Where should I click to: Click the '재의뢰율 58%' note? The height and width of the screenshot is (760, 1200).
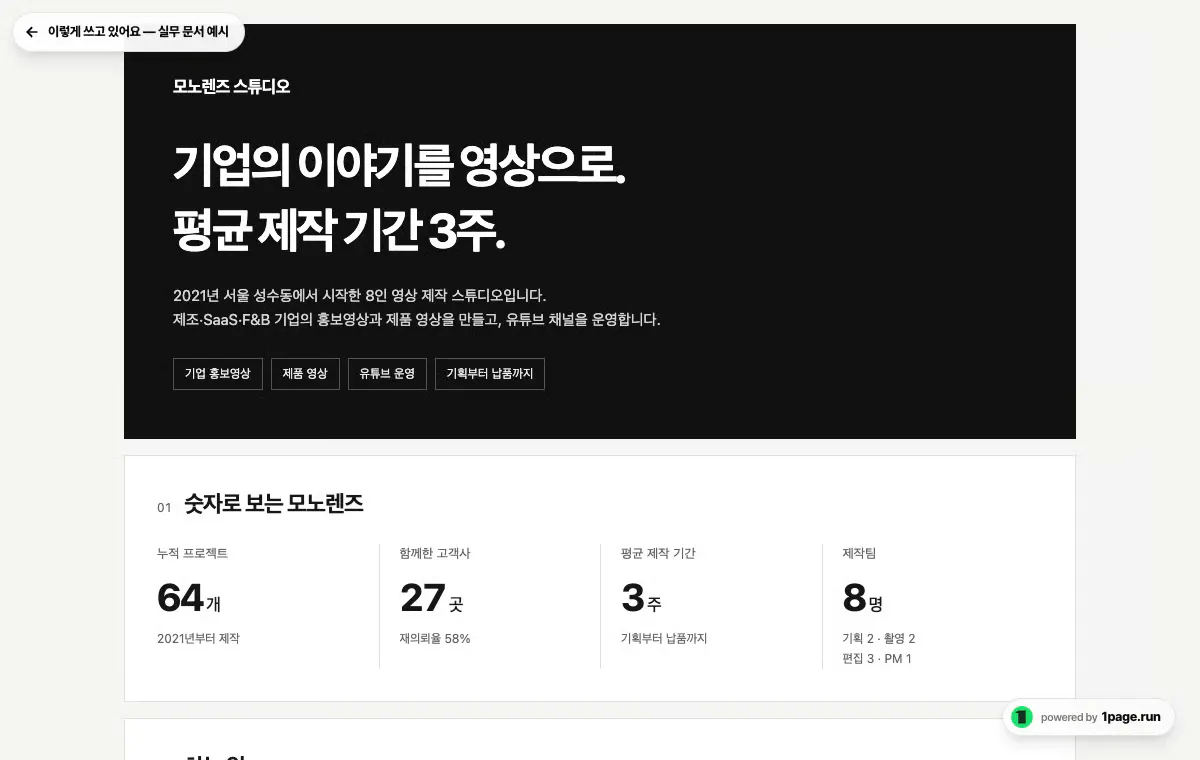click(435, 638)
